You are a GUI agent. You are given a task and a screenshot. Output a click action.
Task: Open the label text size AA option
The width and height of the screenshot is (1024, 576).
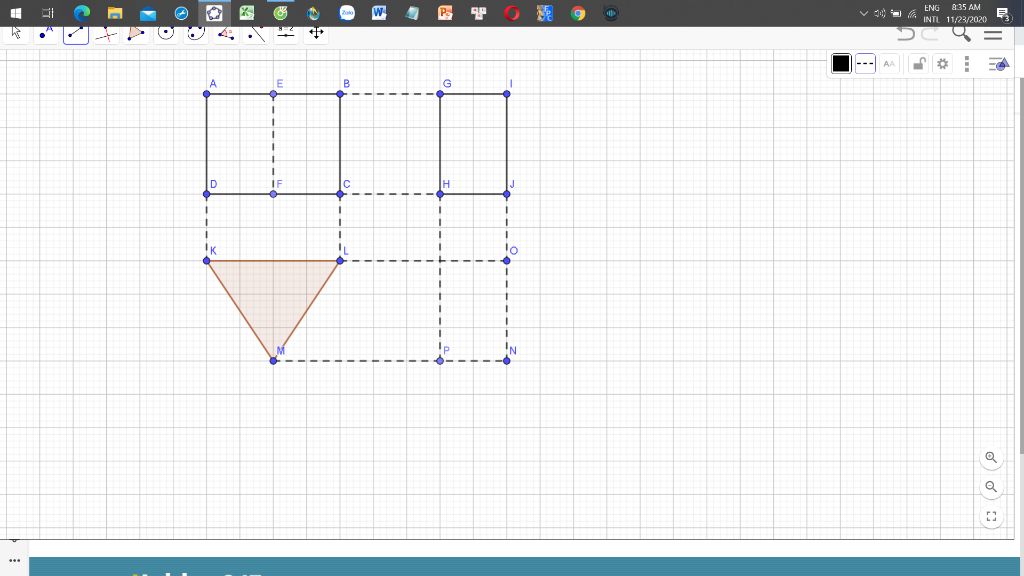point(889,63)
